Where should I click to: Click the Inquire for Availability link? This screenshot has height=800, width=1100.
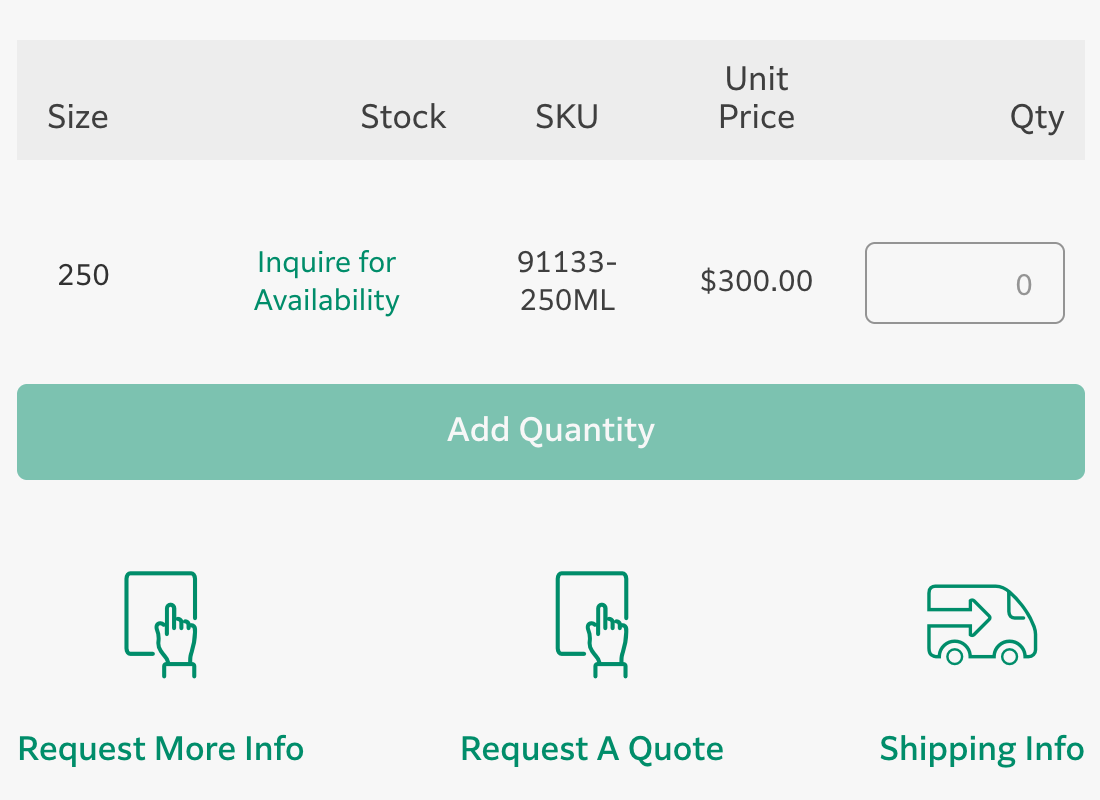click(x=327, y=281)
